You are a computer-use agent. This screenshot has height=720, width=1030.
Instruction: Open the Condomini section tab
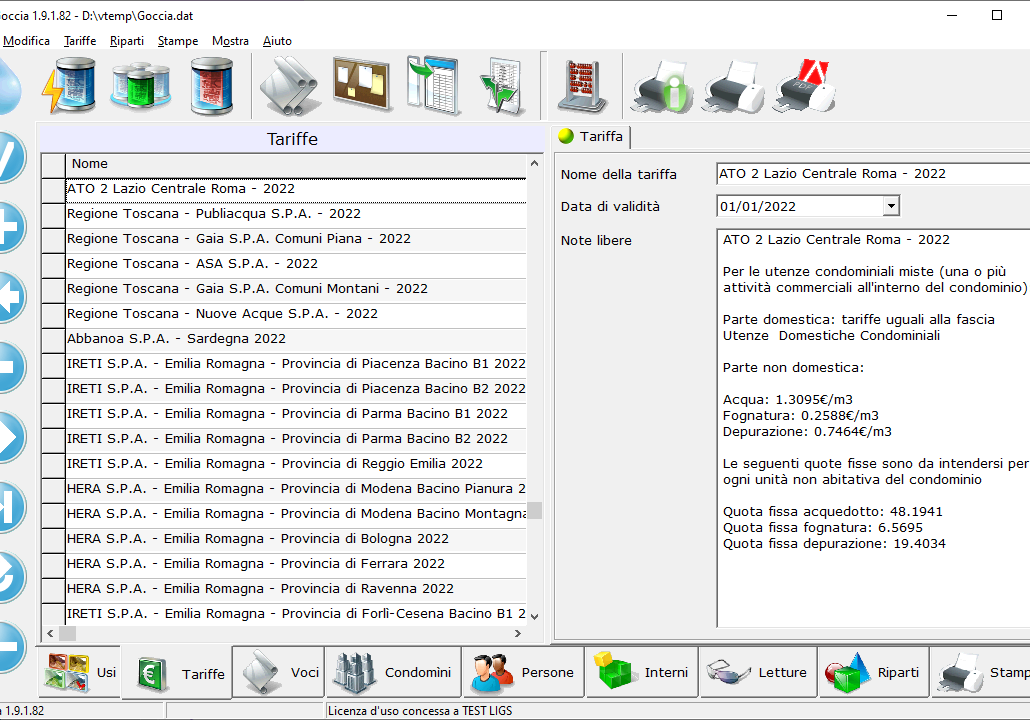click(x=393, y=672)
